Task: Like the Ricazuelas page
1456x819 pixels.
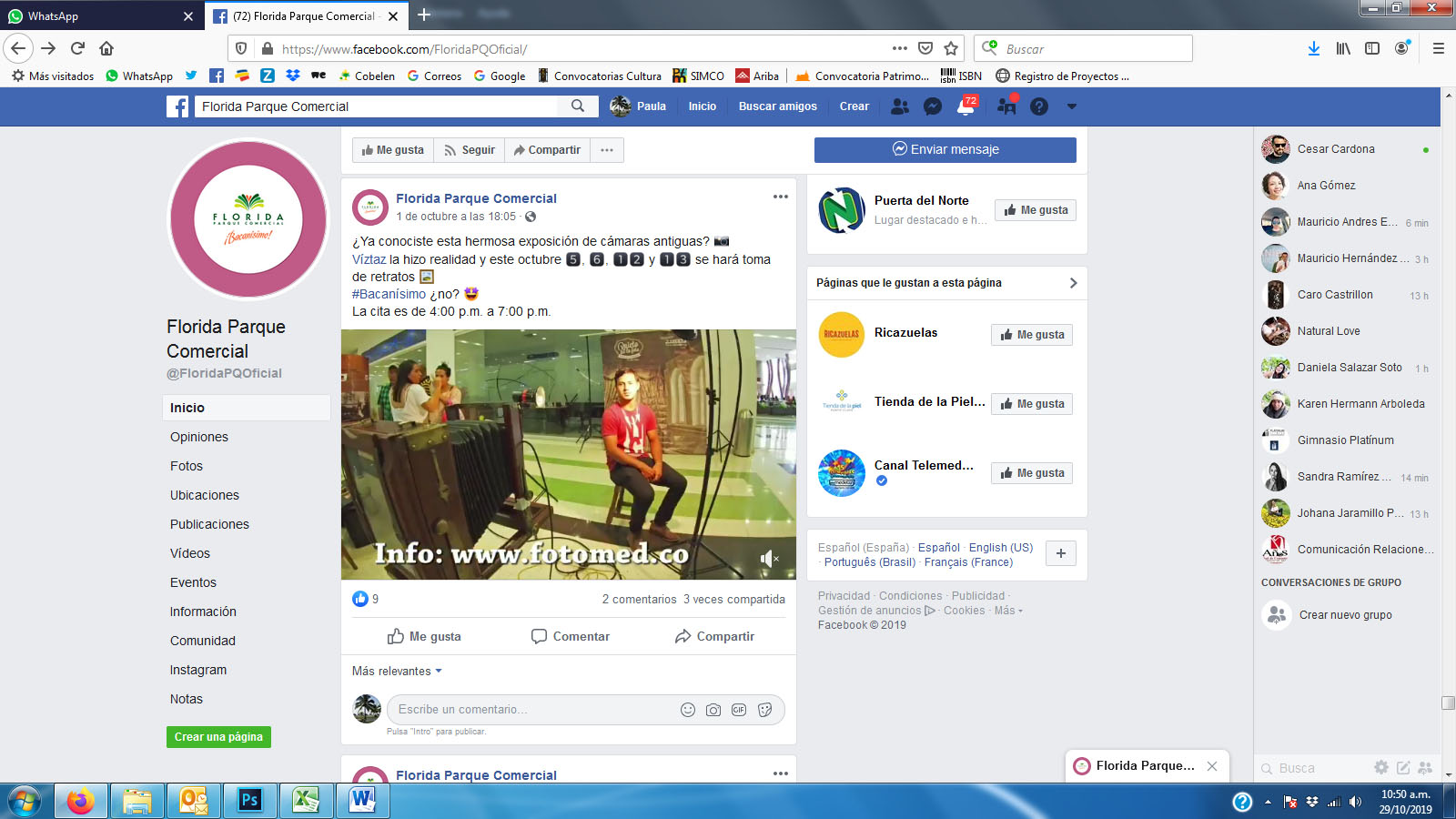Action: 1032,335
